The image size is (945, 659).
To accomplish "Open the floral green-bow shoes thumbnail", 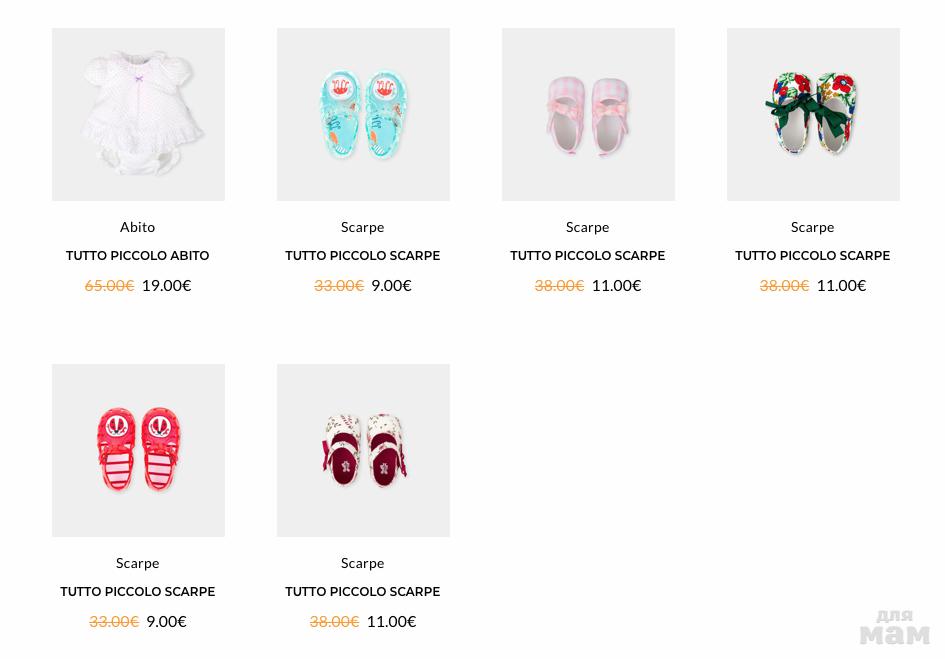I will click(813, 114).
